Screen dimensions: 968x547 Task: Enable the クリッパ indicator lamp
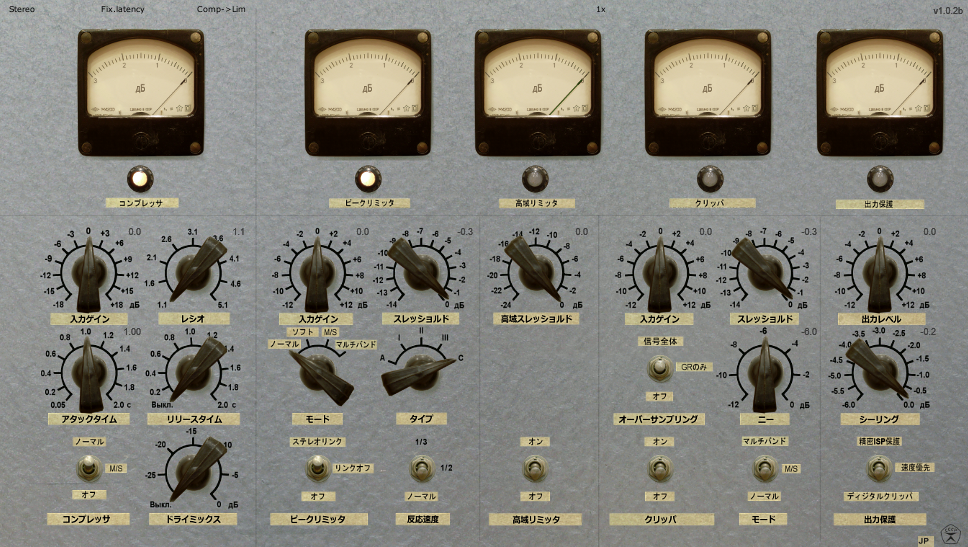709,179
